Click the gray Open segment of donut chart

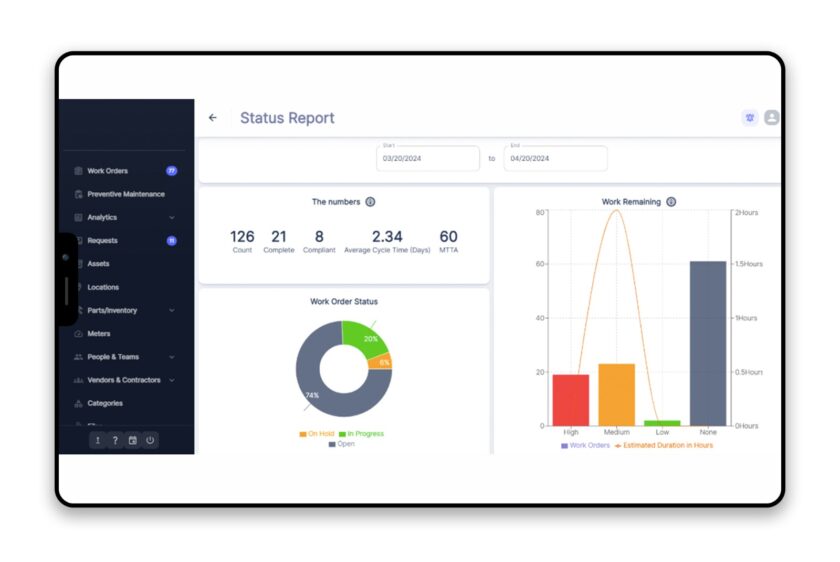[318, 400]
